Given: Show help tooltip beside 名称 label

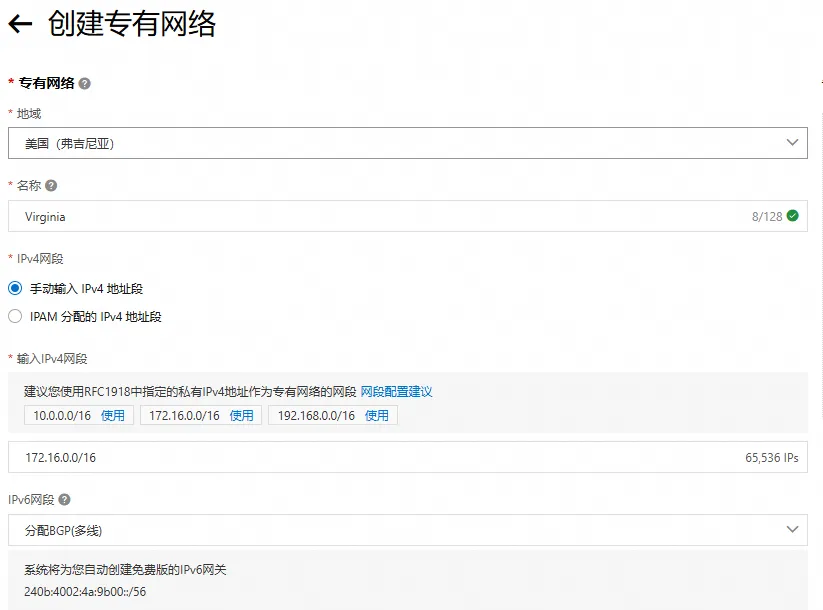Looking at the screenshot, I should coord(51,185).
